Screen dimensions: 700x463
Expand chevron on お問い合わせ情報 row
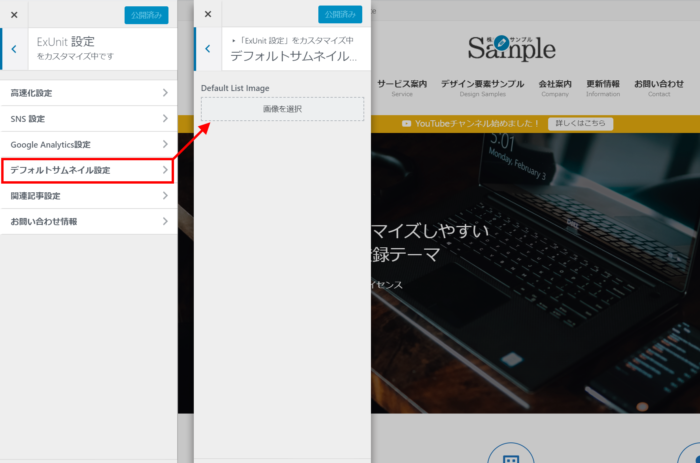(x=165, y=221)
